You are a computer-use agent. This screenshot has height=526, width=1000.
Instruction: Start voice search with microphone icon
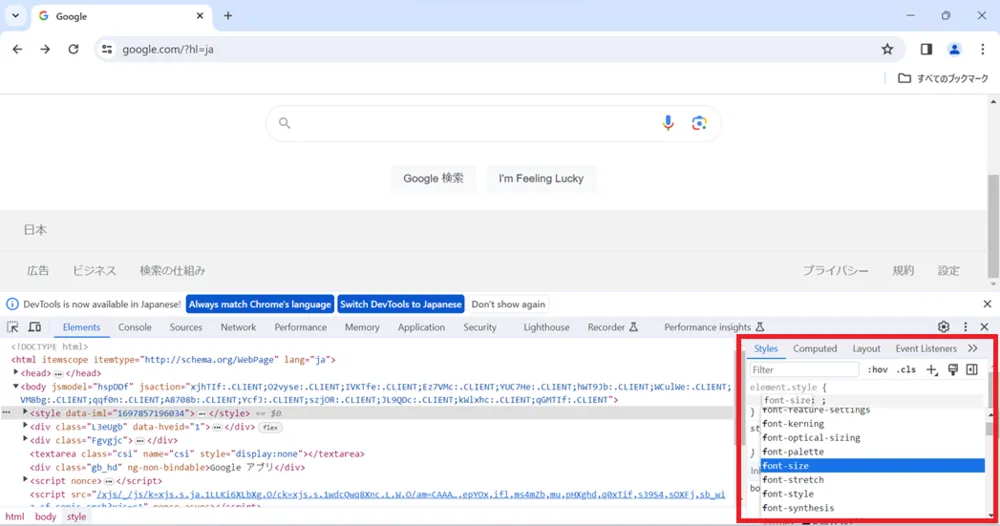668,122
